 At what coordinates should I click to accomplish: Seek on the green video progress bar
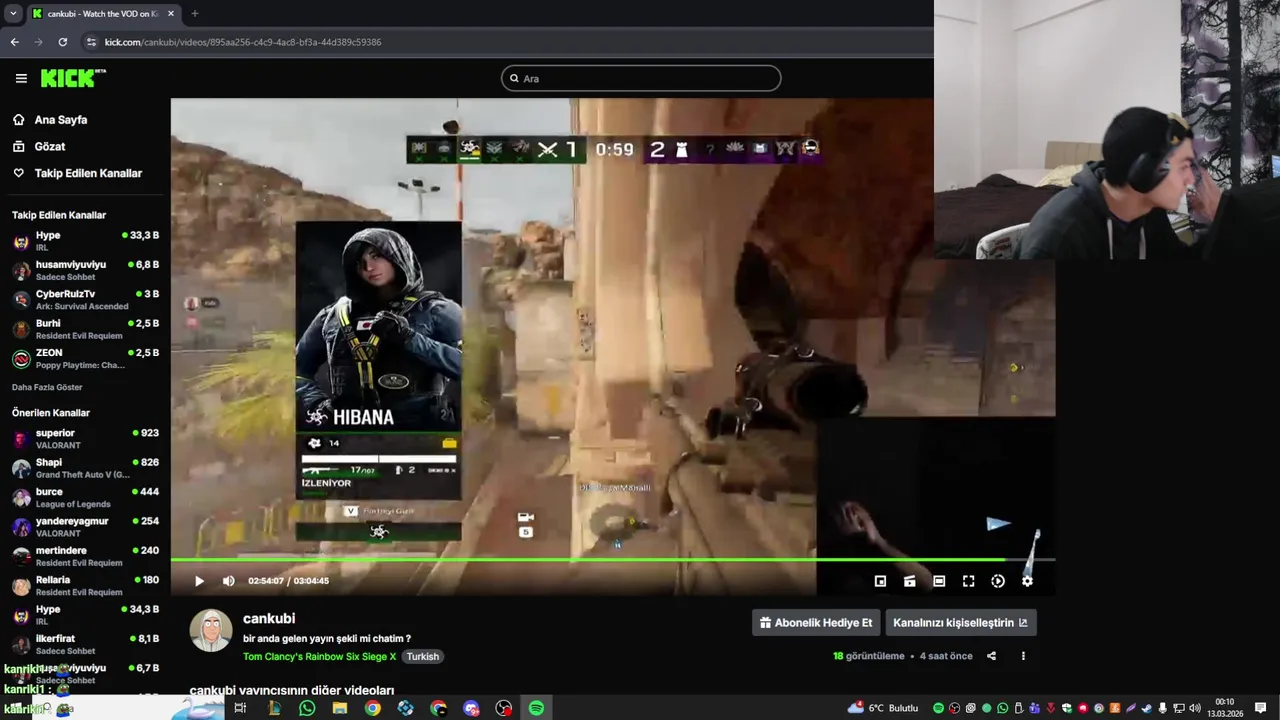click(x=612, y=560)
